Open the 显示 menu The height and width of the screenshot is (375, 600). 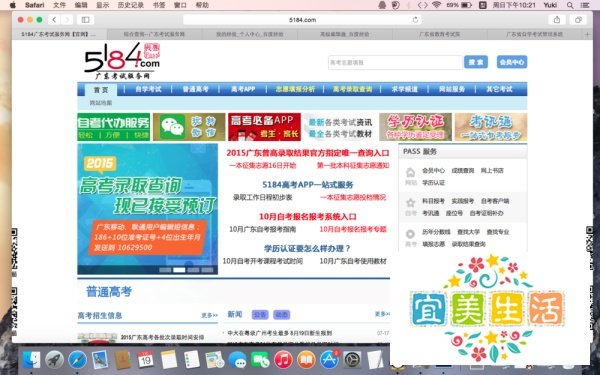coord(103,5)
